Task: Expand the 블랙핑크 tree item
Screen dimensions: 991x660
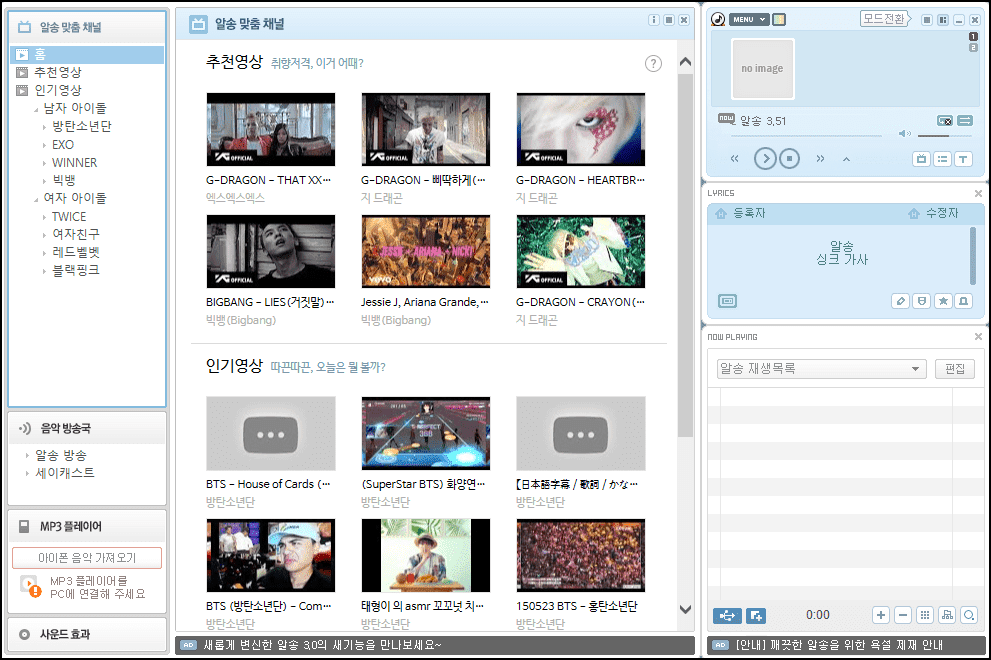Action: [x=44, y=271]
